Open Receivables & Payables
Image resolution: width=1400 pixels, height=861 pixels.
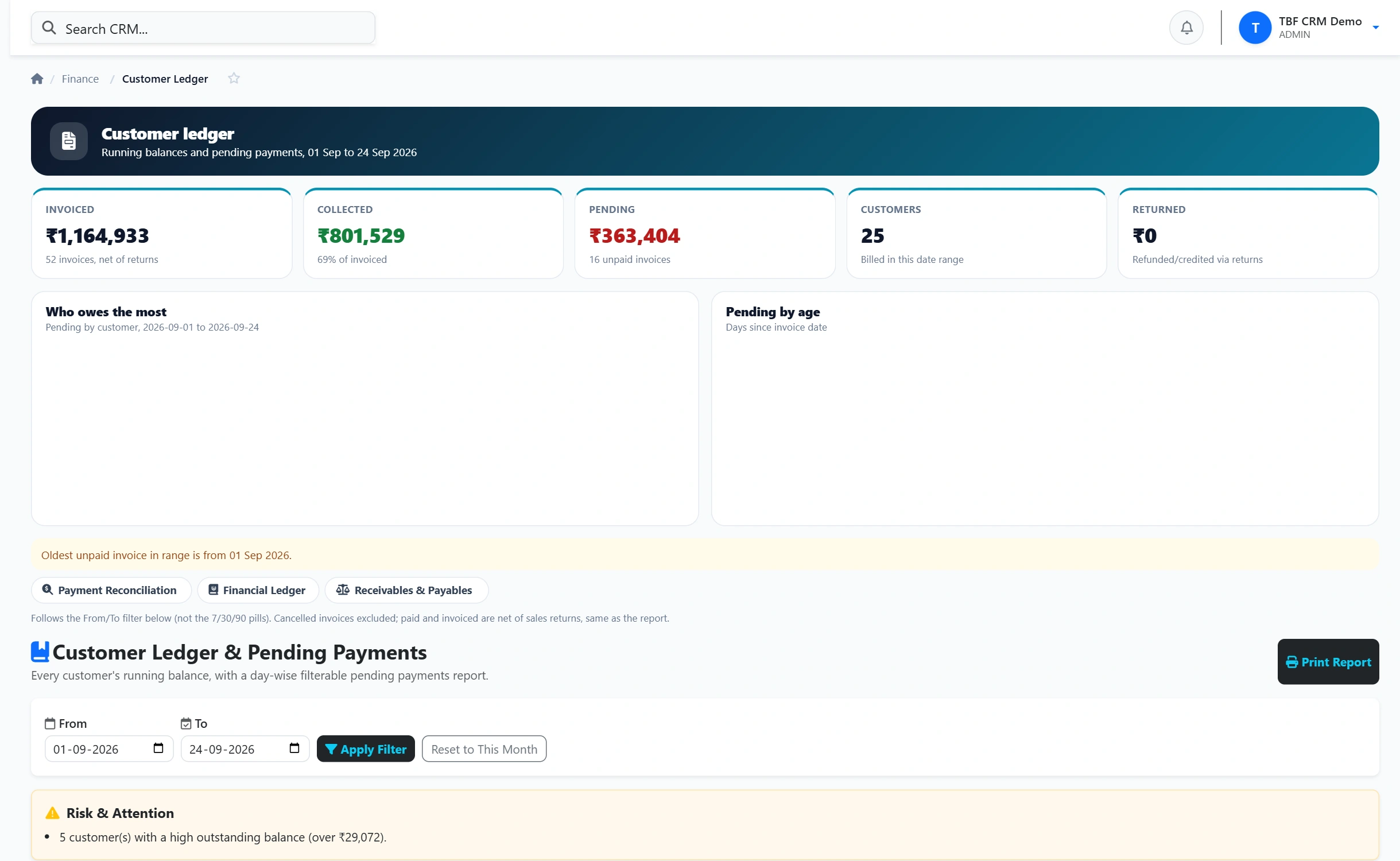[406, 590]
